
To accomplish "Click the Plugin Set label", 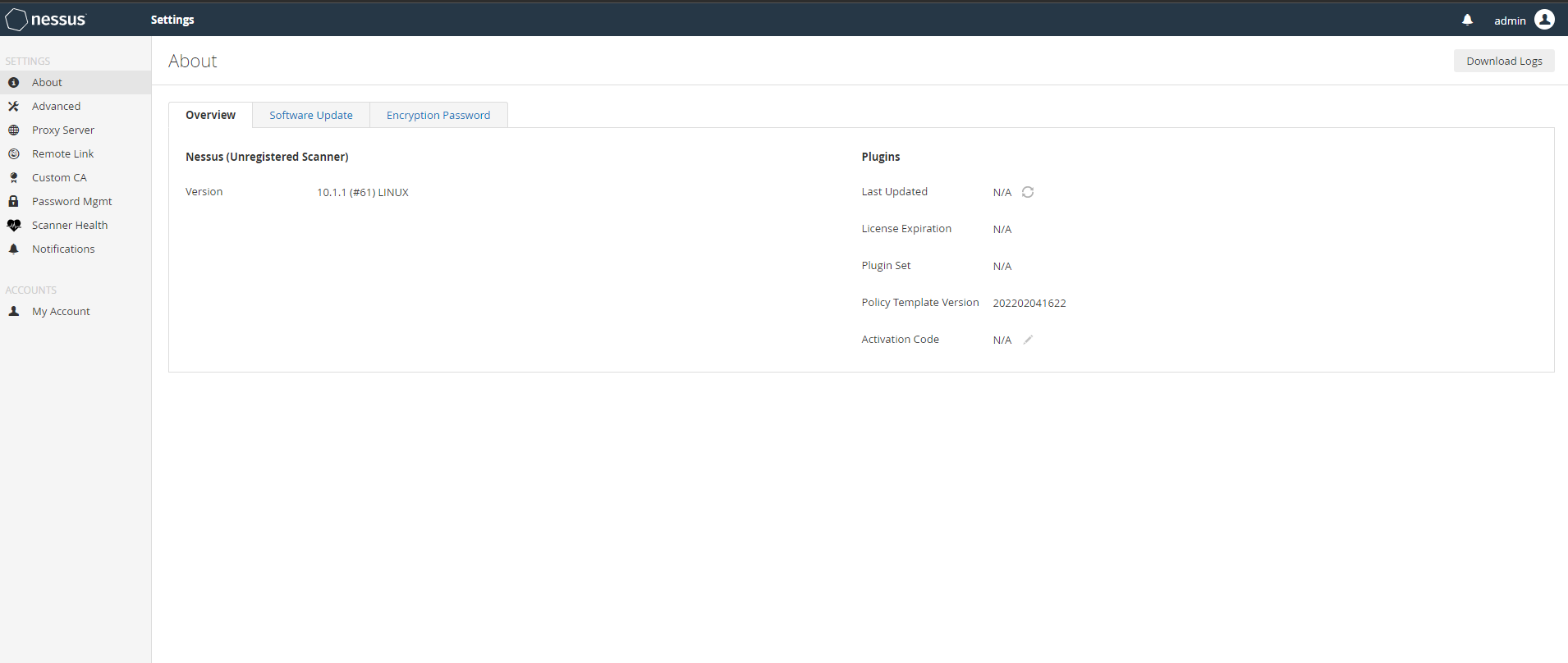I will click(886, 266).
